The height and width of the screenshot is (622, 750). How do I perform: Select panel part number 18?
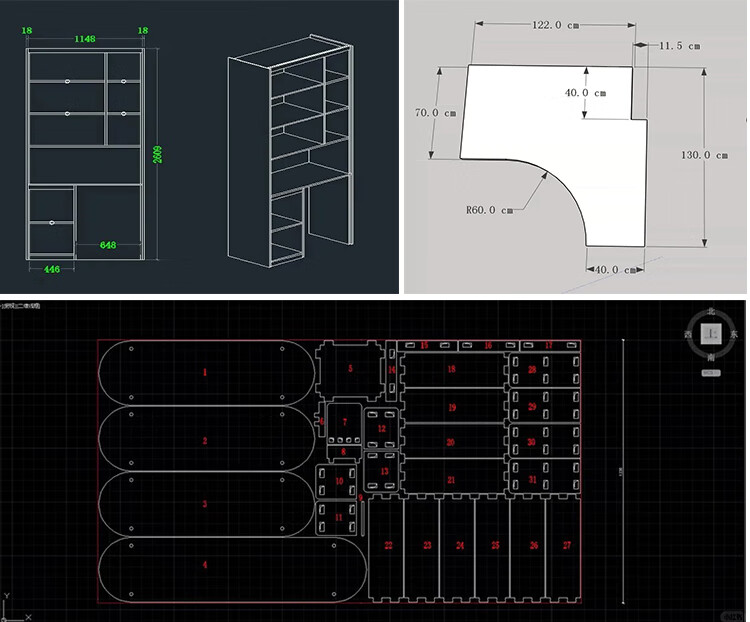click(x=452, y=369)
